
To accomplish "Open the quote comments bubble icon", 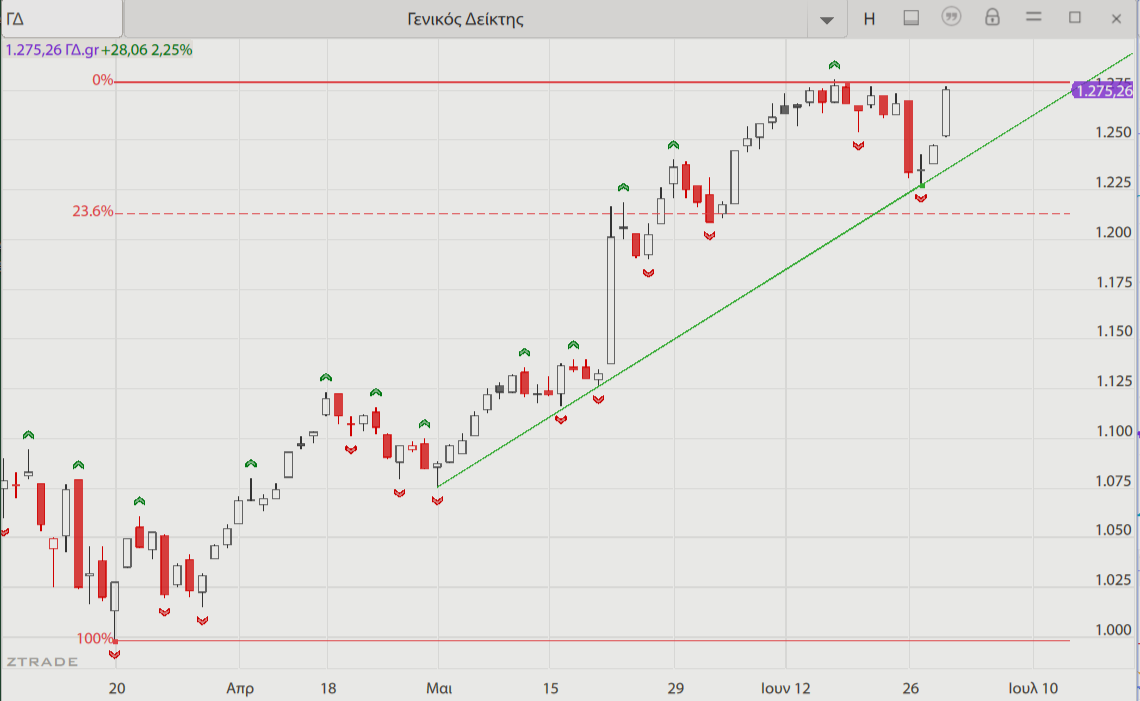I will click(951, 17).
